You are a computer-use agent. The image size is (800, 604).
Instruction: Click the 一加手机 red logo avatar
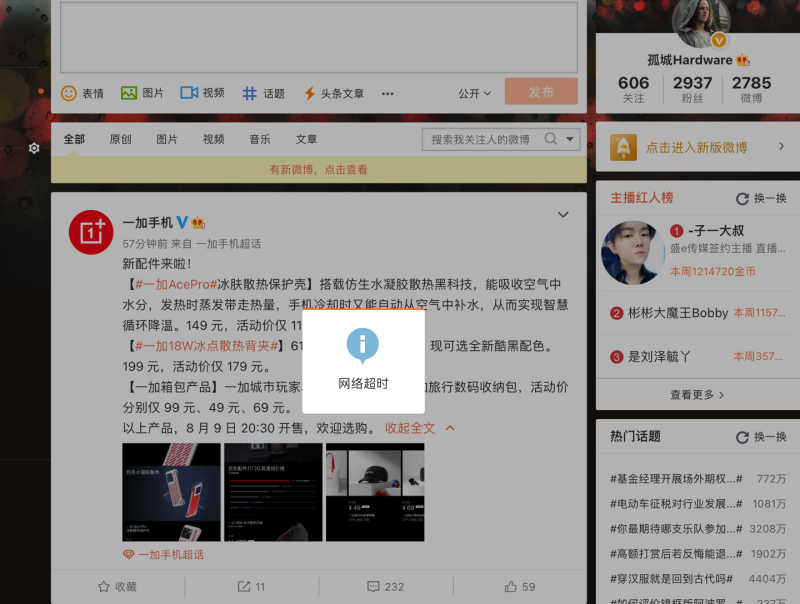(x=91, y=232)
